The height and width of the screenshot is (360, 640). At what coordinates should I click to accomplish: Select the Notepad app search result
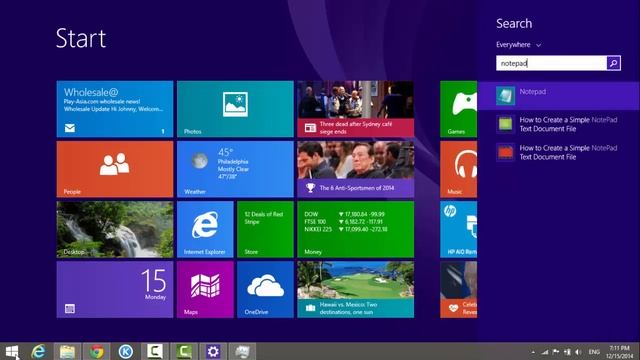point(558,96)
